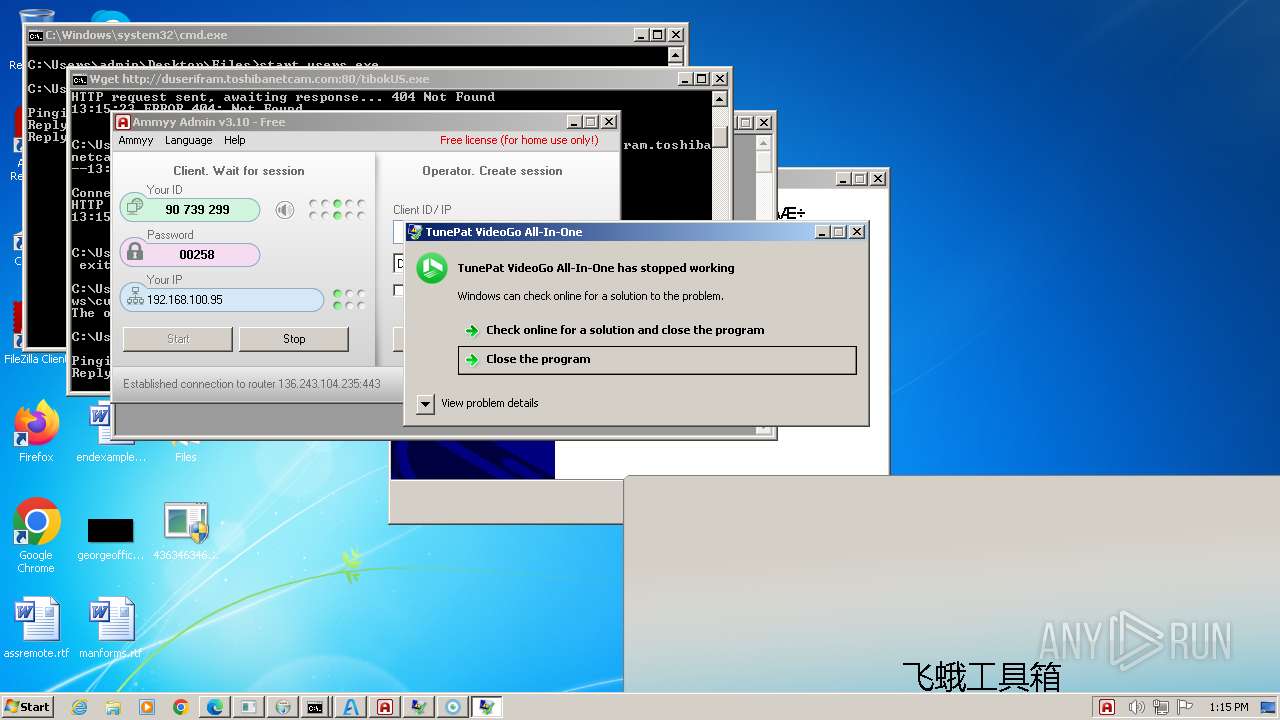The height and width of the screenshot is (720, 1280).
Task: Select the password value 00258
Action: 197,255
